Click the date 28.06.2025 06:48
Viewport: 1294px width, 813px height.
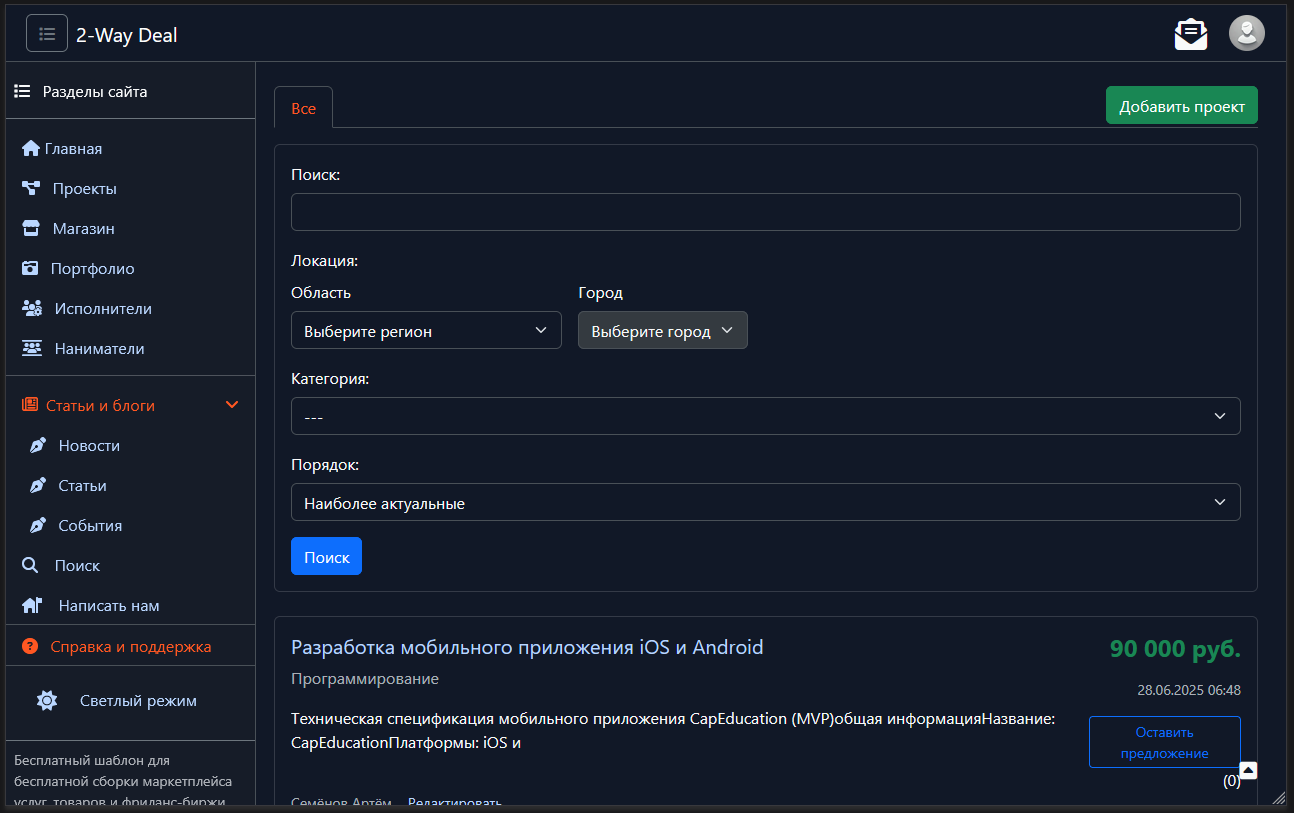click(x=1189, y=690)
